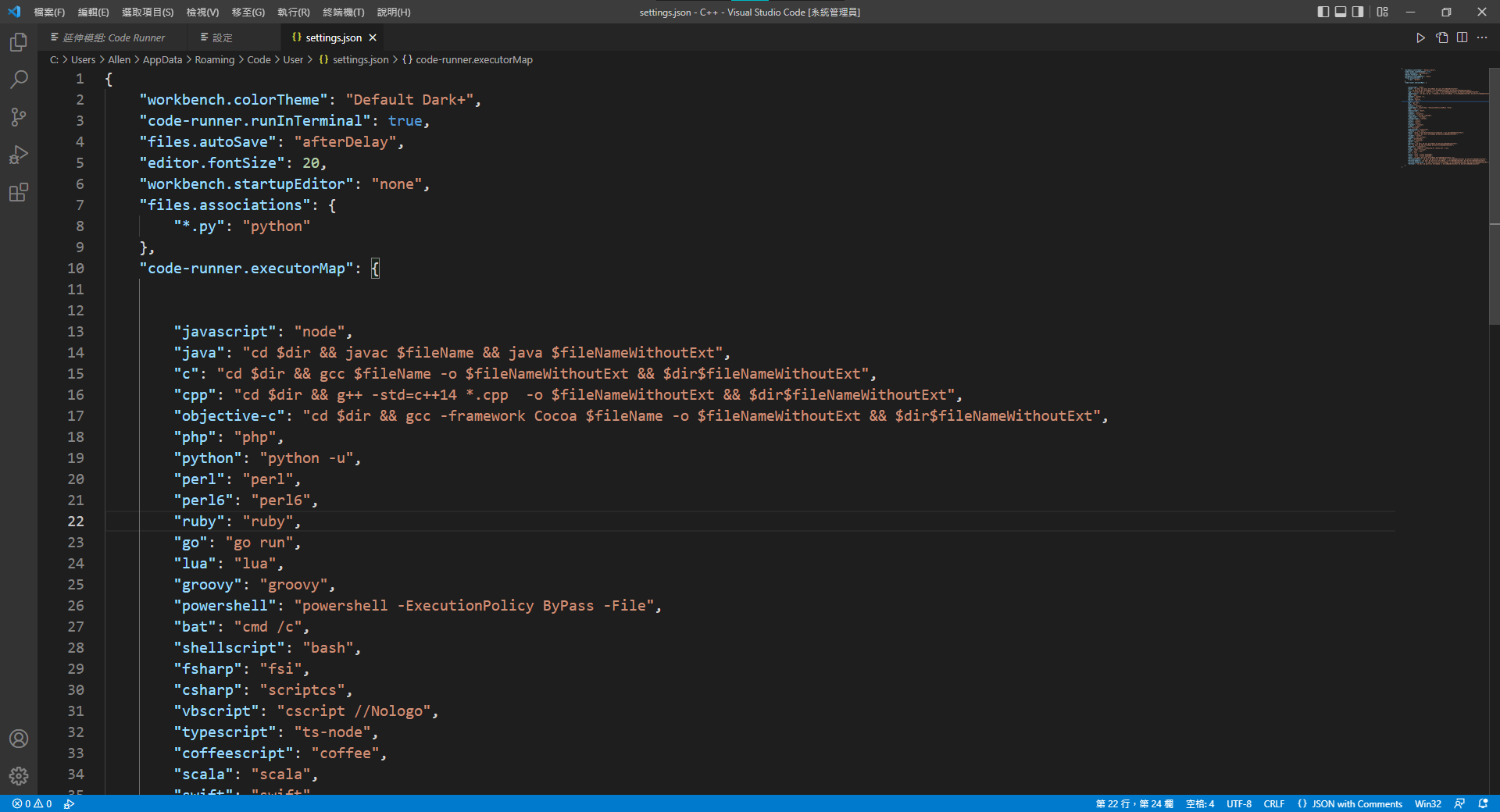Click the "files.associations" key
The height and width of the screenshot is (812, 1500).
[x=225, y=205]
